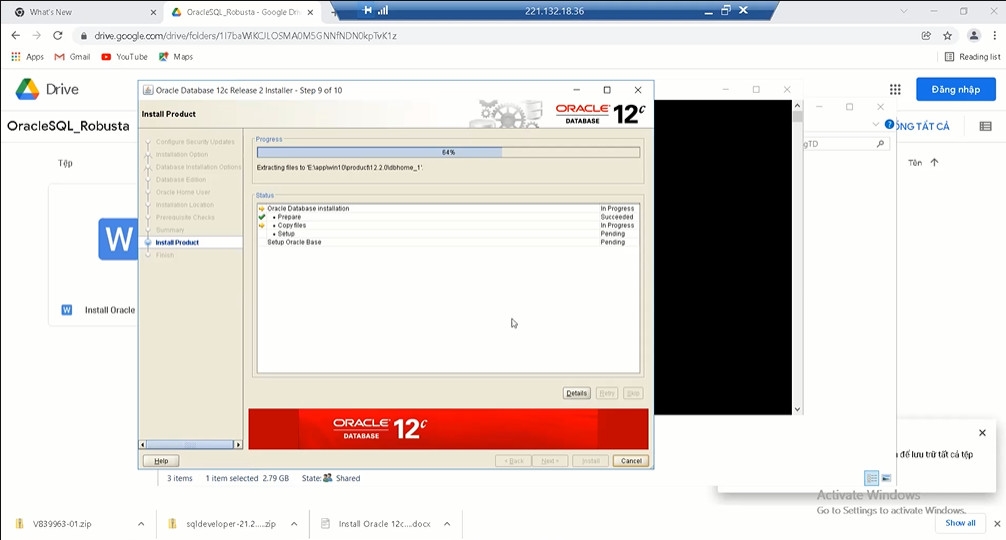The image size is (1006, 540).
Task: Click the share page icon in address bar
Action: (926, 36)
